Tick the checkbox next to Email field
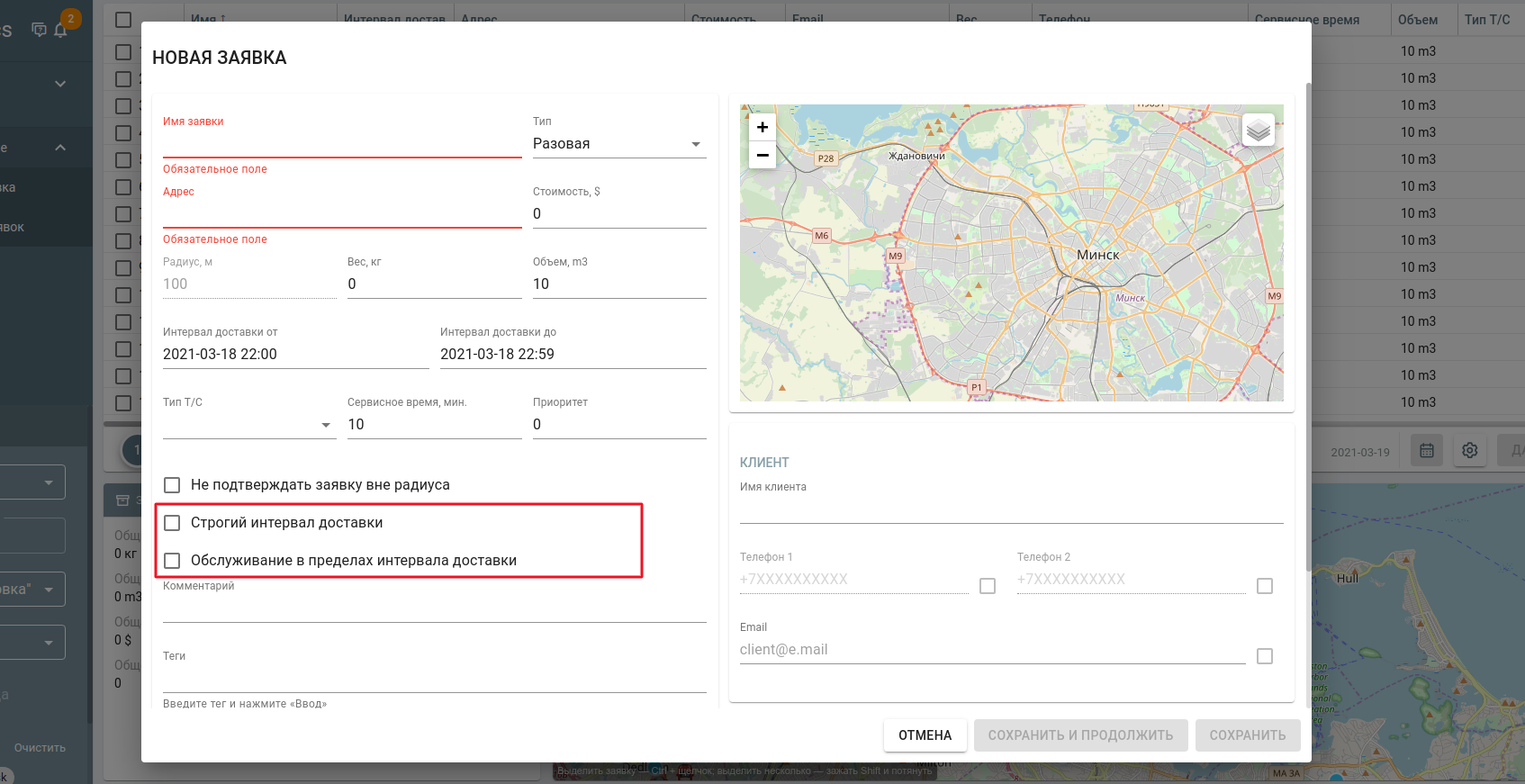Screen dimensions: 1525x784 [1265, 656]
